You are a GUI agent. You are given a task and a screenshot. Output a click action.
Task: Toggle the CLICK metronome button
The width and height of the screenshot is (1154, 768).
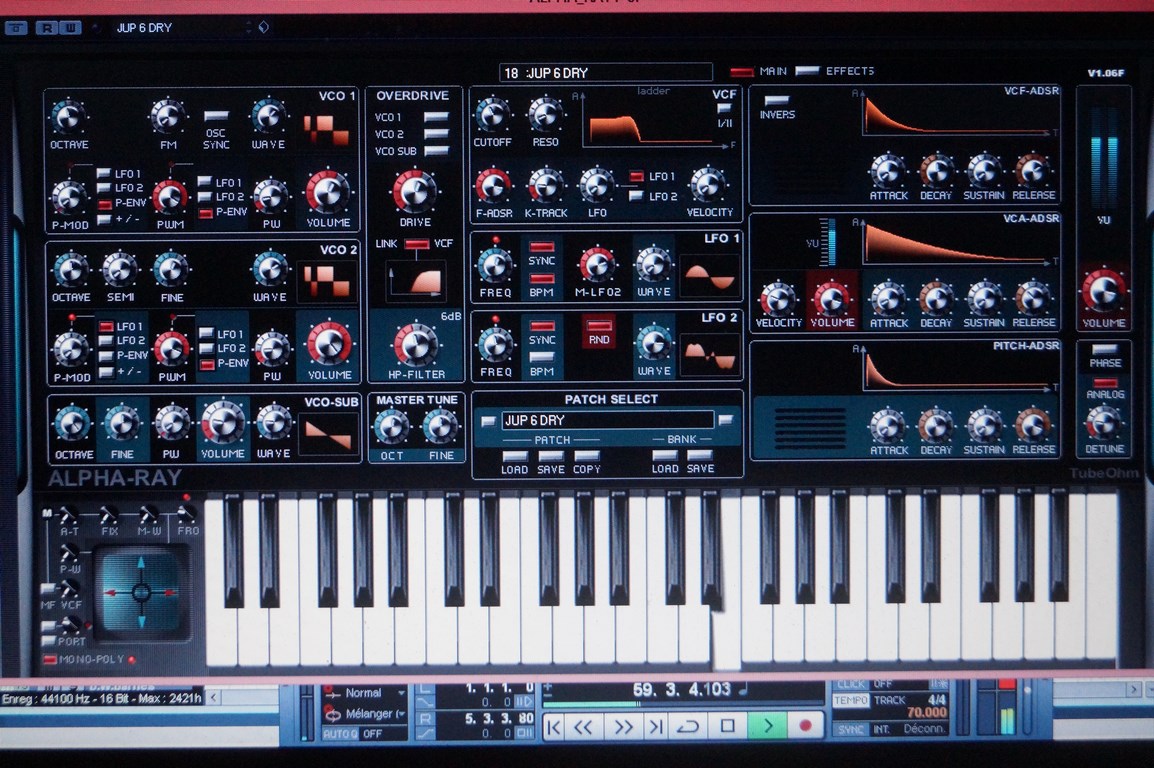[x=851, y=684]
